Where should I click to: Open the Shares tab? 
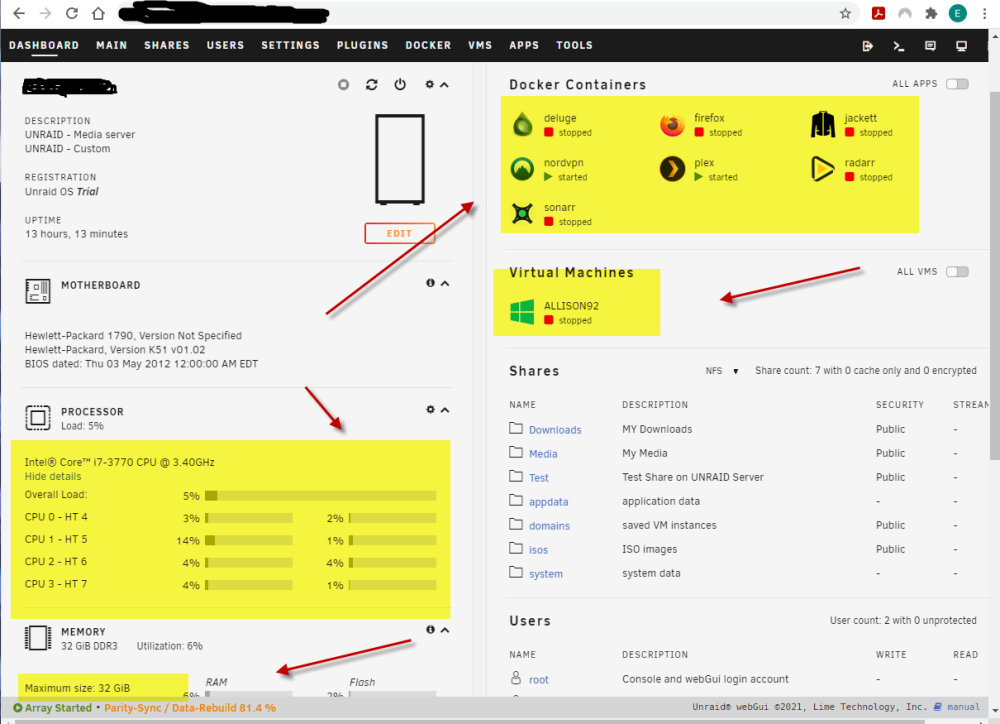click(x=166, y=45)
